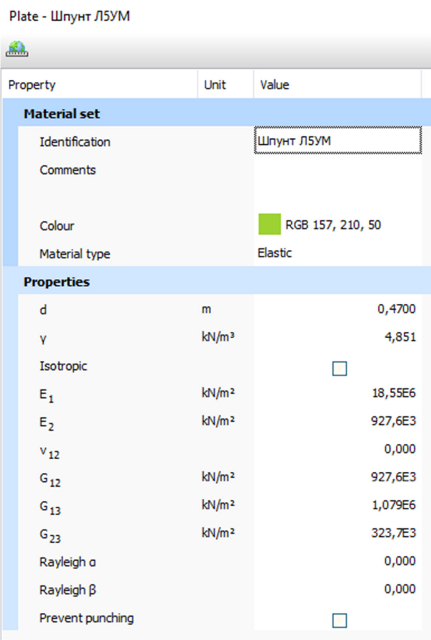Open the Material type Elastic dropdown
The image size is (431, 640).
click(338, 253)
